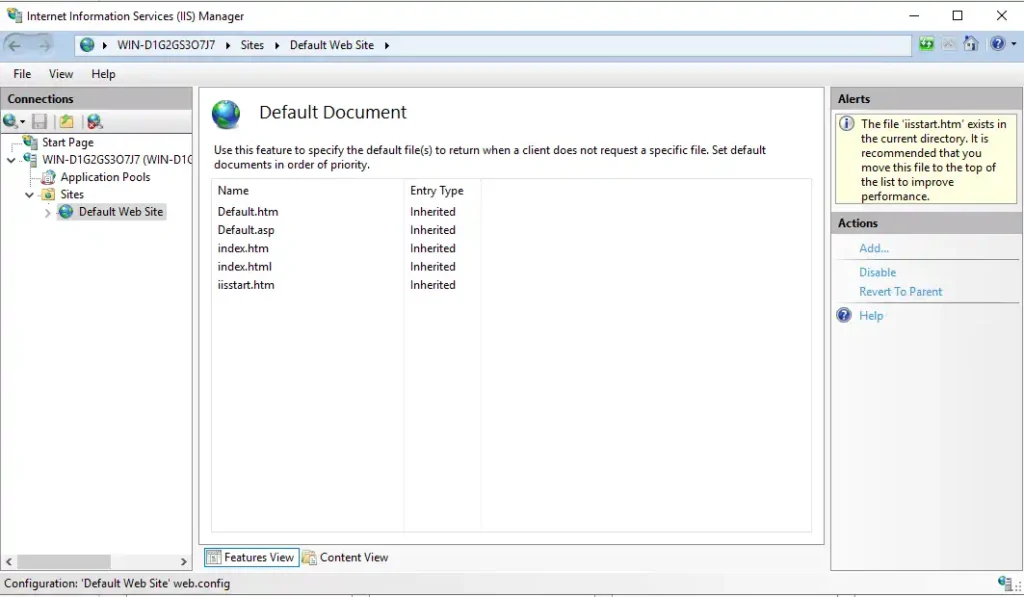
Task: Expand the Default Web Site node
Action: point(48,212)
